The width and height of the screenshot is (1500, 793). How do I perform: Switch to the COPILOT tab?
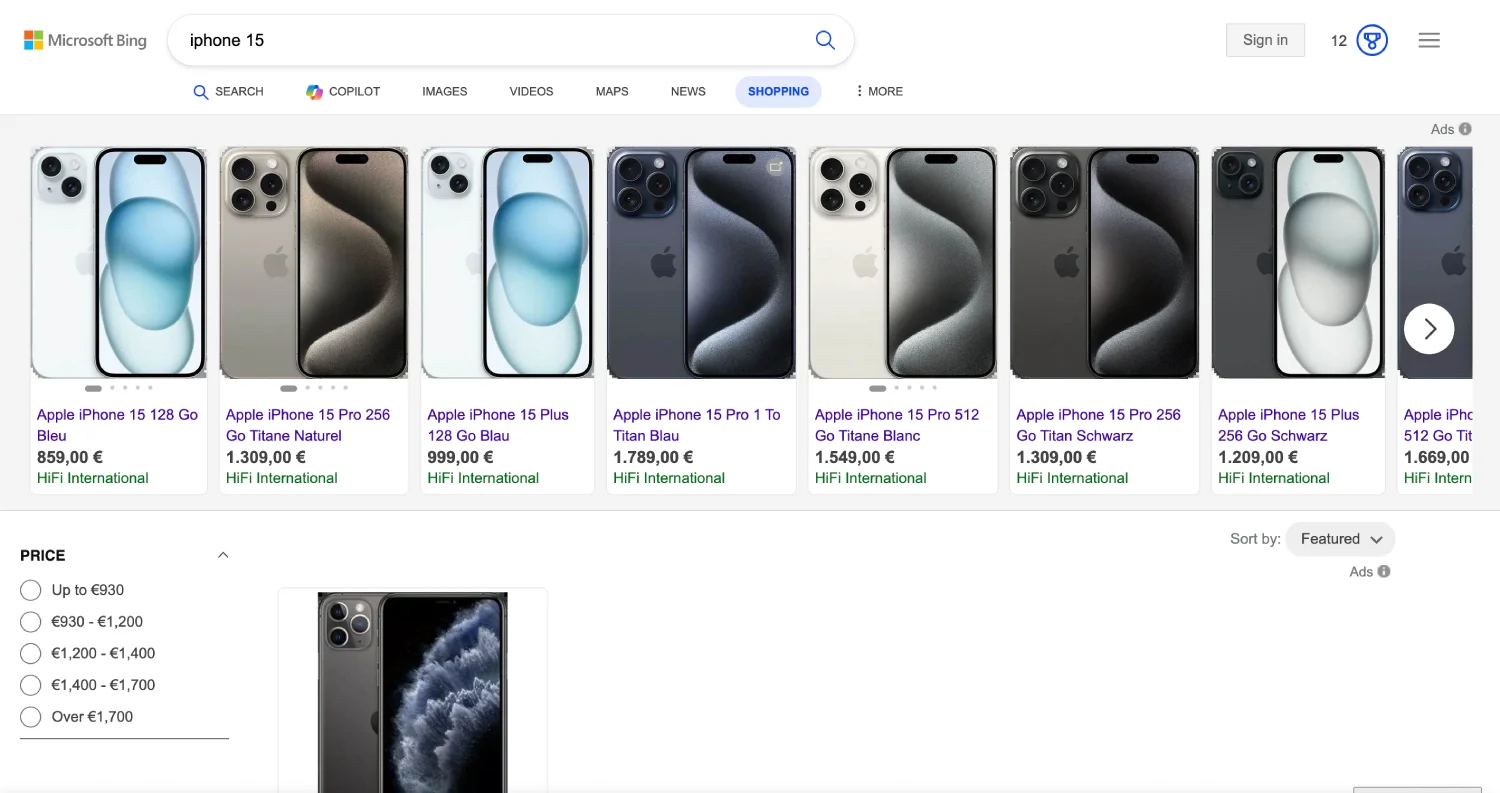pos(343,91)
